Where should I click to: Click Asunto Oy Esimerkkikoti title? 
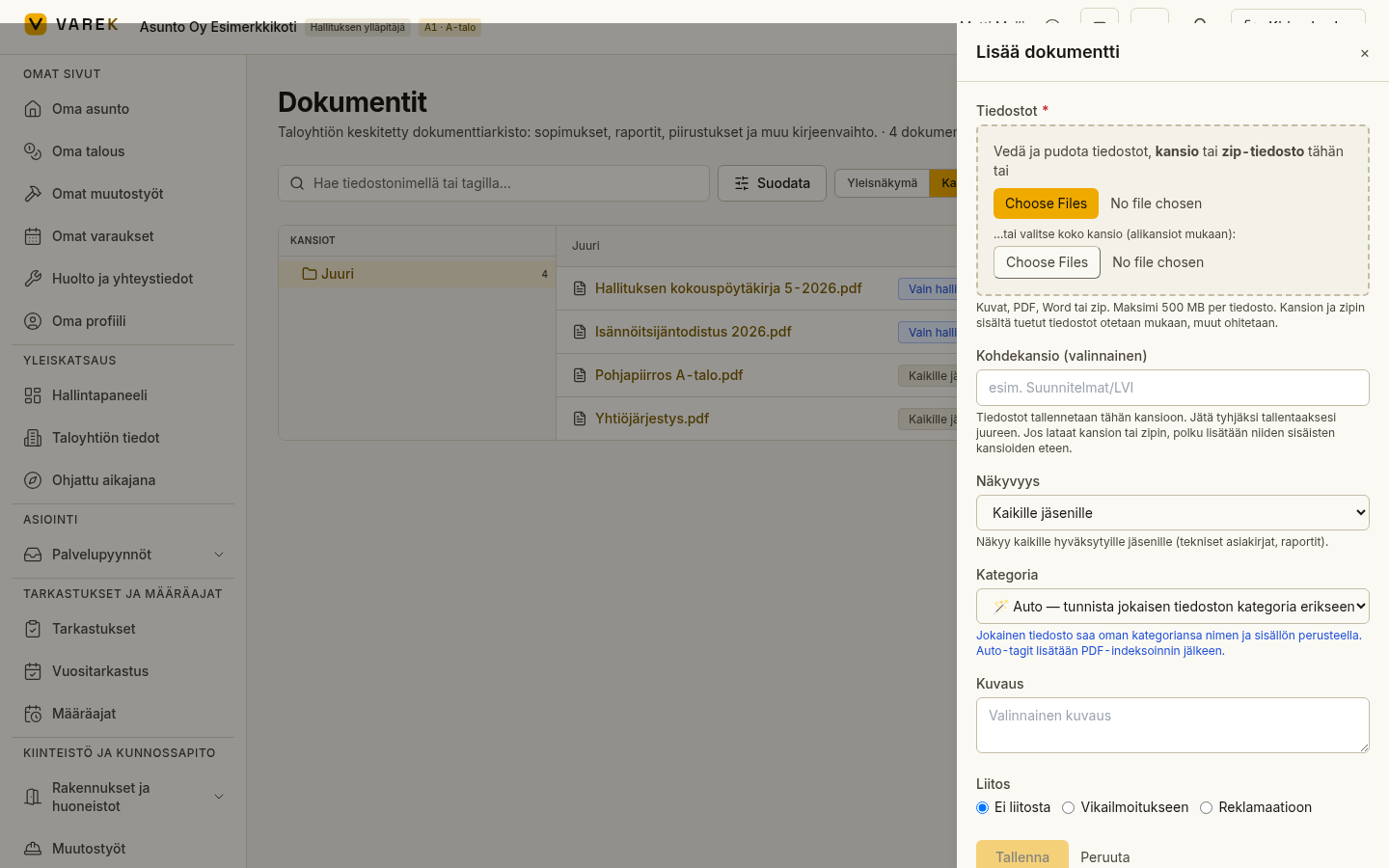(218, 27)
